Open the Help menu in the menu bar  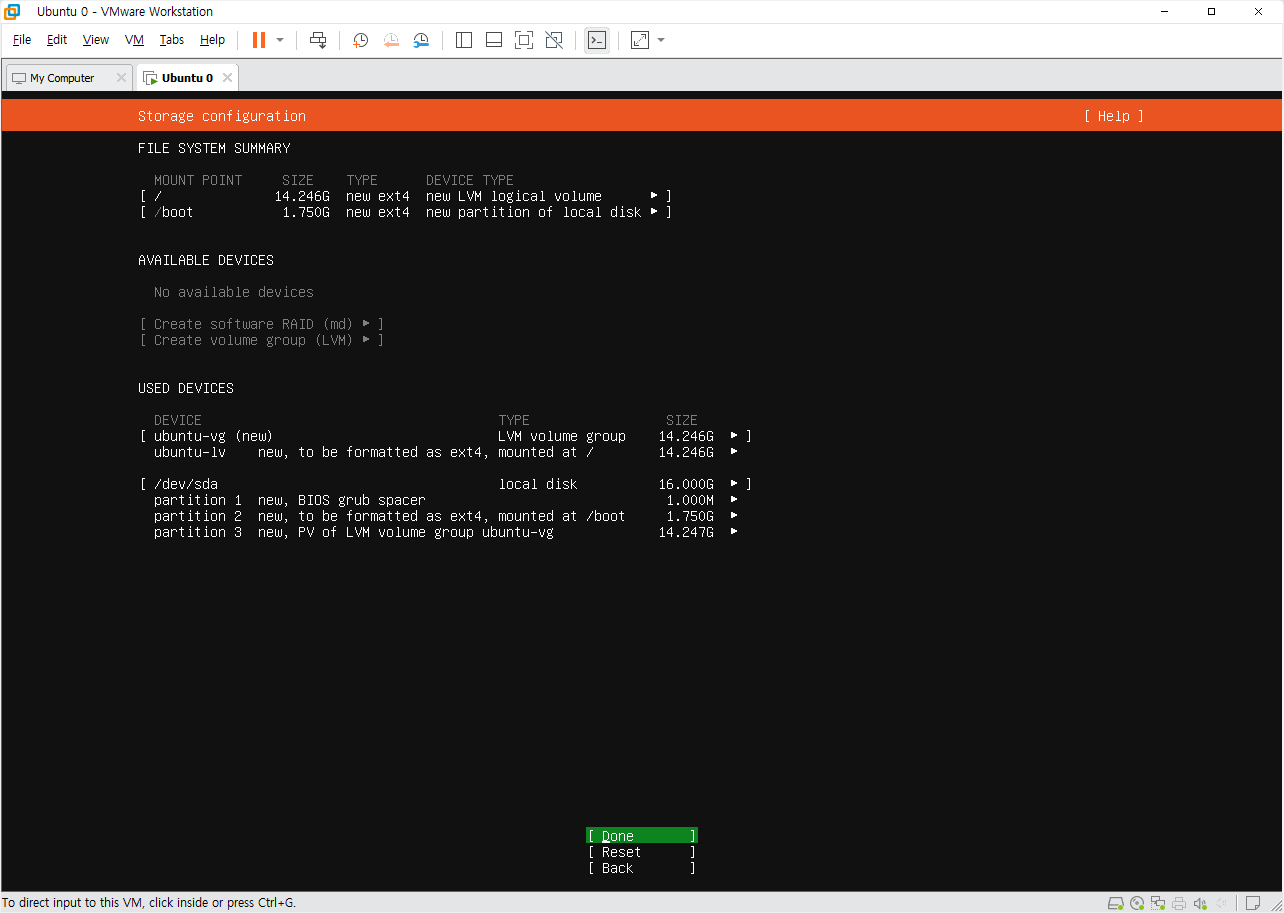[213, 40]
